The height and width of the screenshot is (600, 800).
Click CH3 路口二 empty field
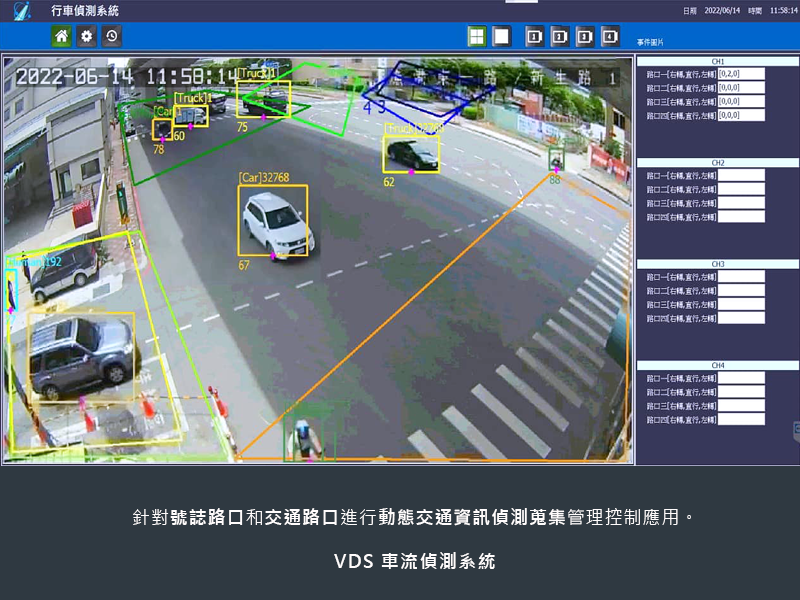point(741,290)
